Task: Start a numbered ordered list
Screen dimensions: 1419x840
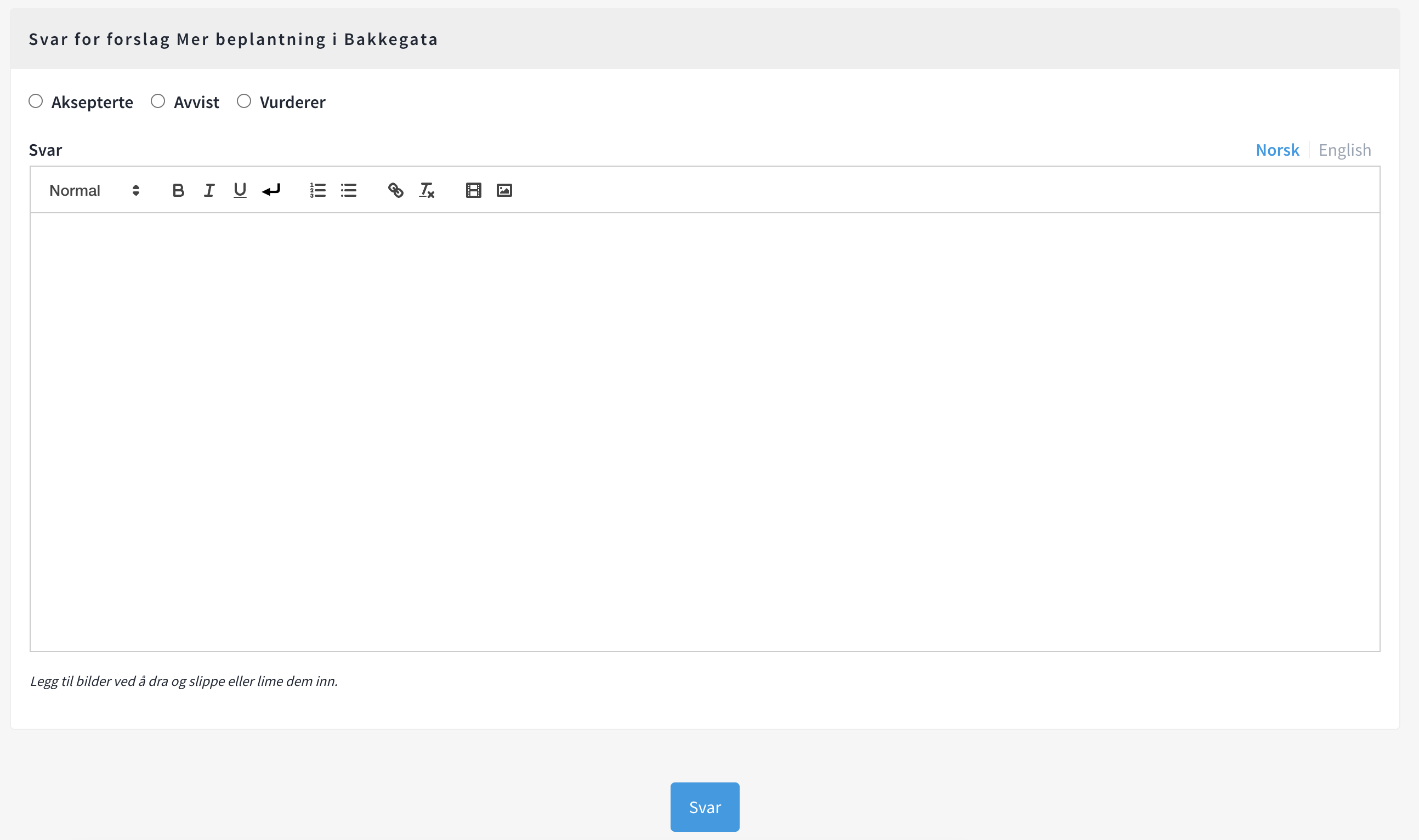Action: 317,190
